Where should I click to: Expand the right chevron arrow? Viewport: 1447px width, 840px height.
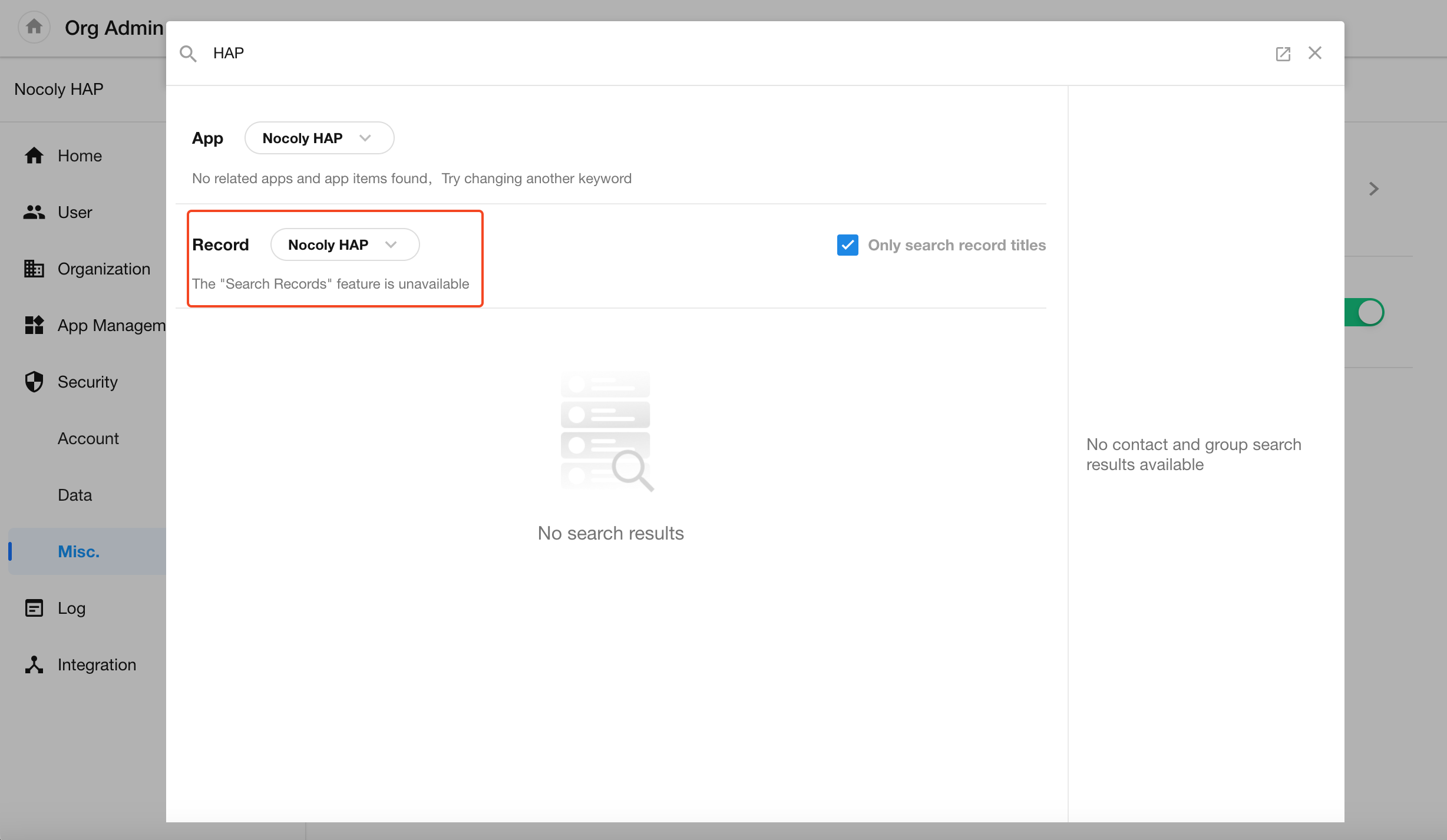[x=1374, y=188]
